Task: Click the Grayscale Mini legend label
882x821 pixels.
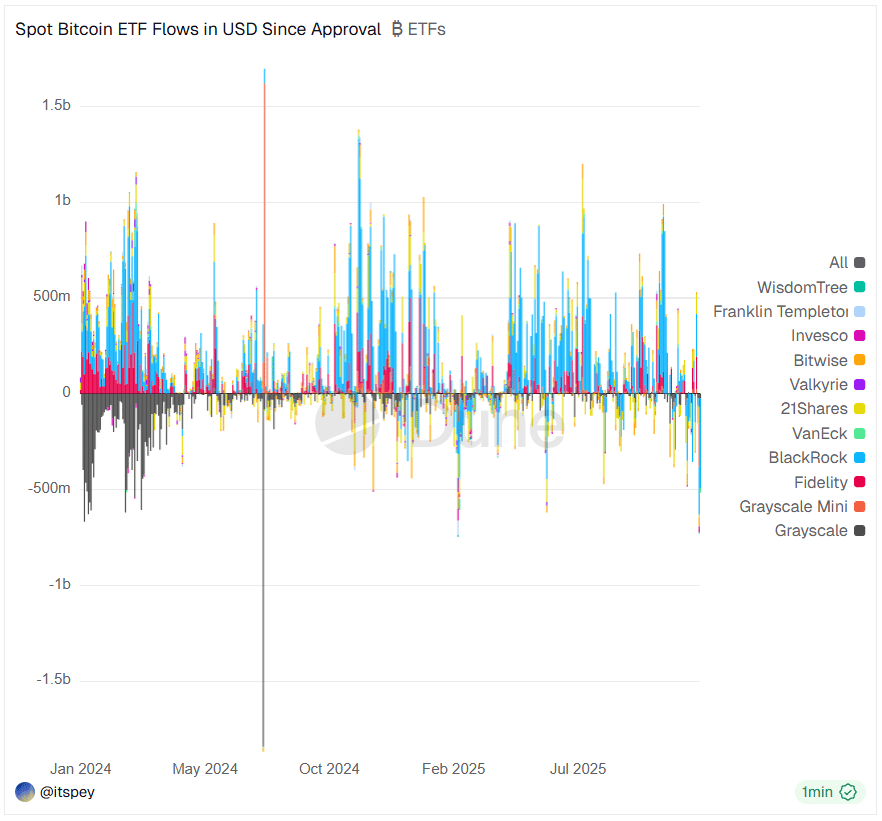Action: click(793, 507)
